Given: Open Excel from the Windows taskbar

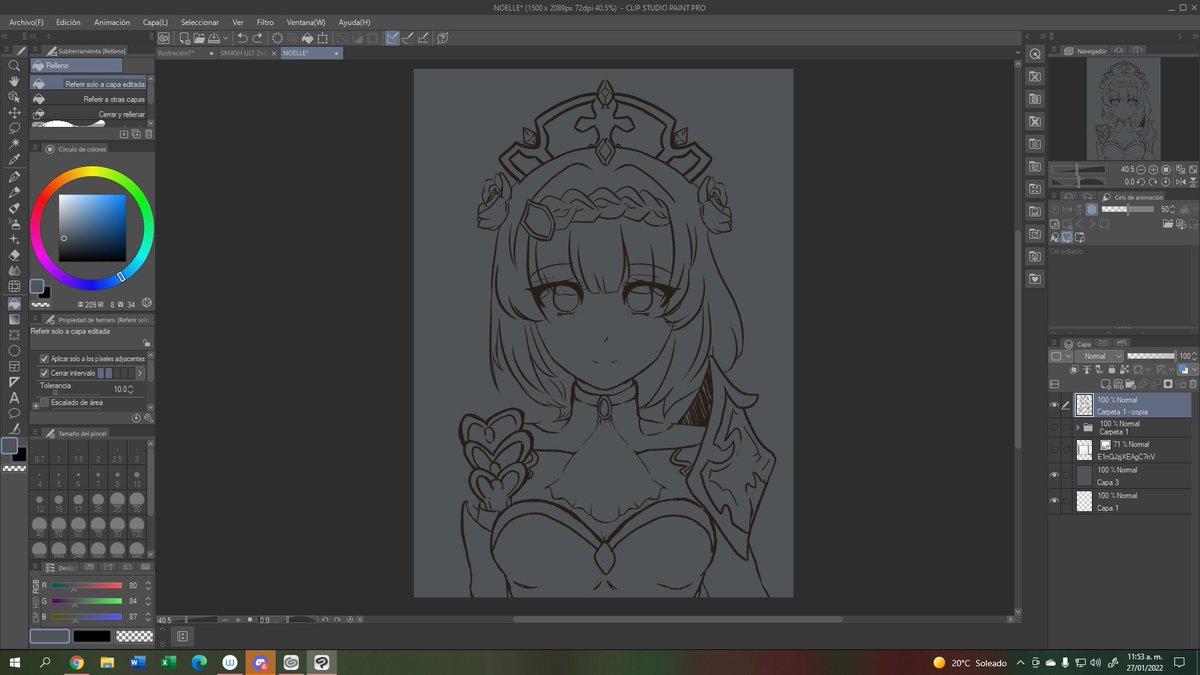Looking at the screenshot, I should click(x=167, y=662).
